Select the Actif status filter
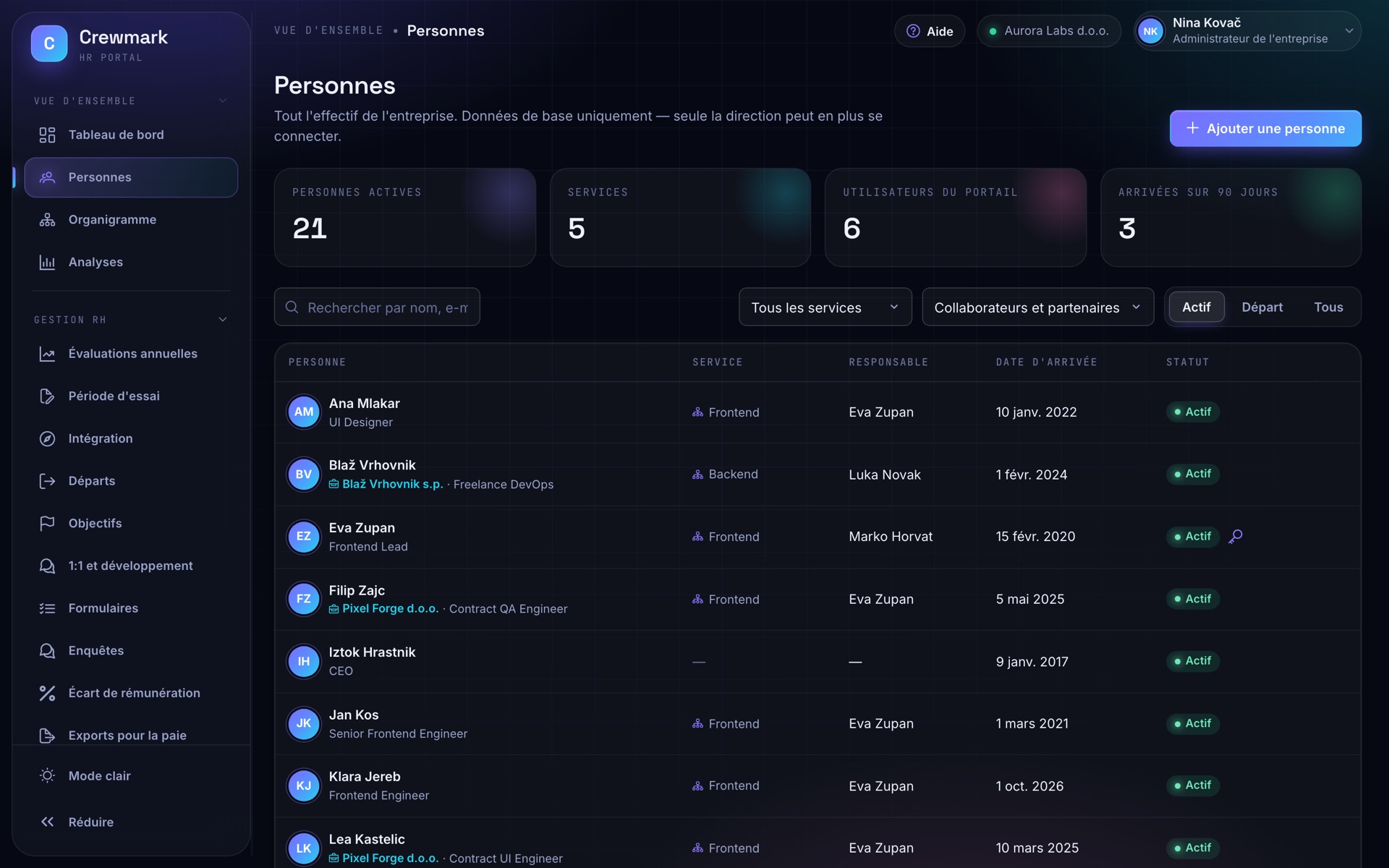 (1197, 307)
